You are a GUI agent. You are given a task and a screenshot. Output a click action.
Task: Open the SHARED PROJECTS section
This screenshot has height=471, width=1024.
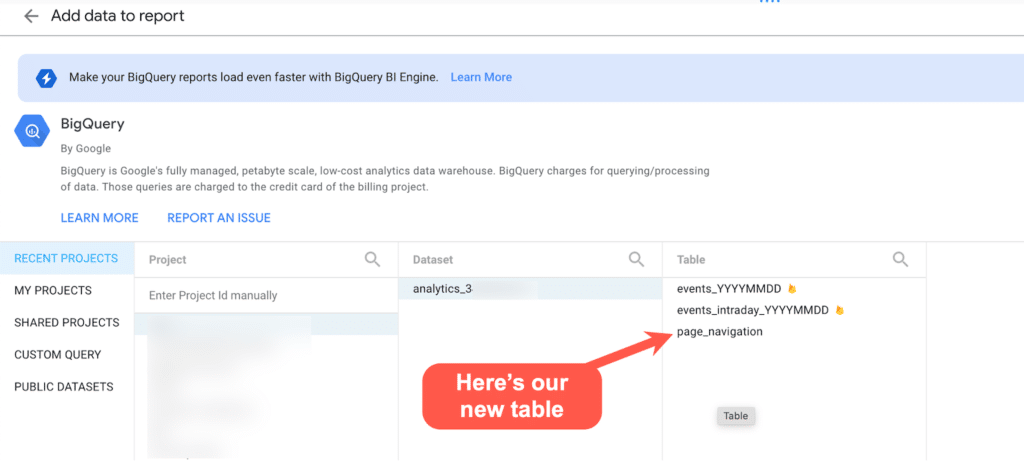click(67, 323)
